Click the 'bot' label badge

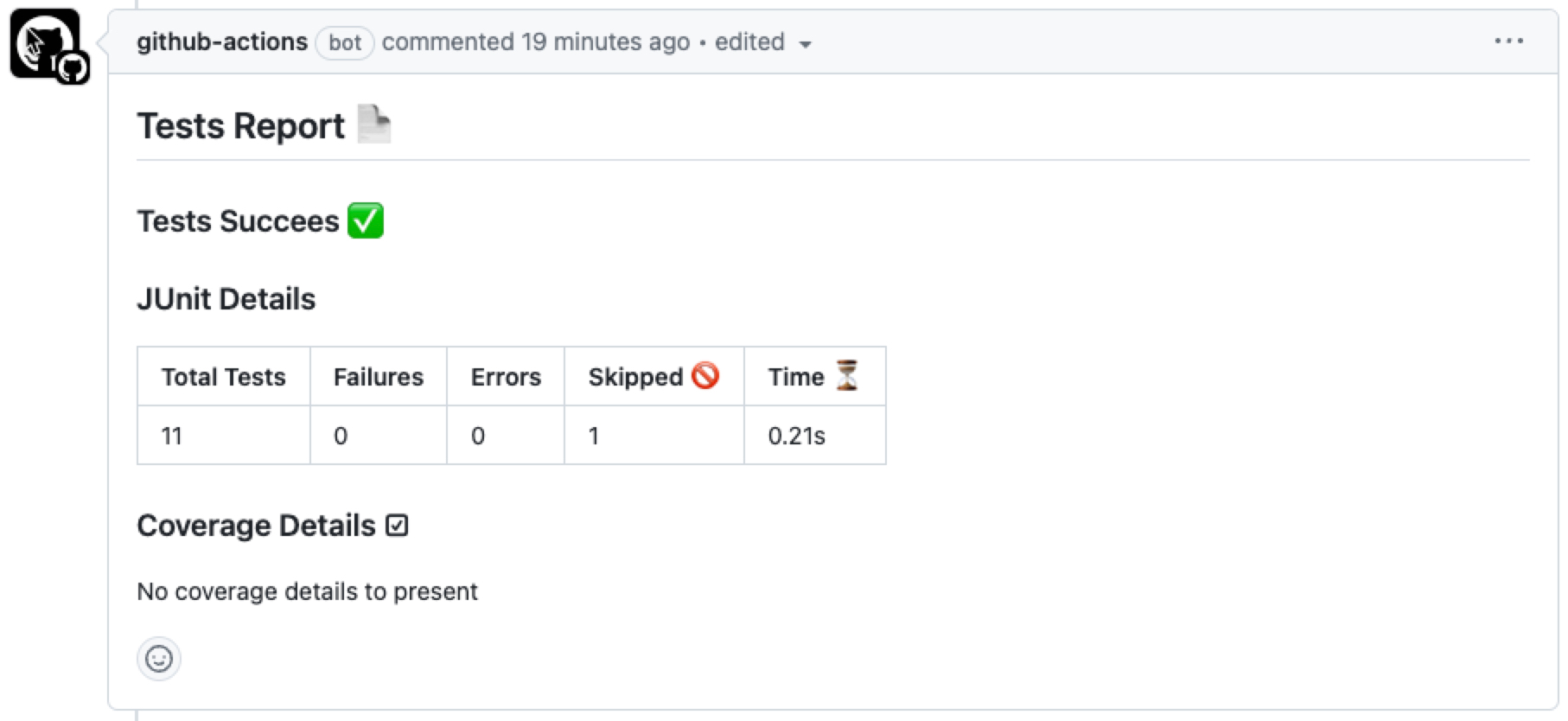pos(345,42)
